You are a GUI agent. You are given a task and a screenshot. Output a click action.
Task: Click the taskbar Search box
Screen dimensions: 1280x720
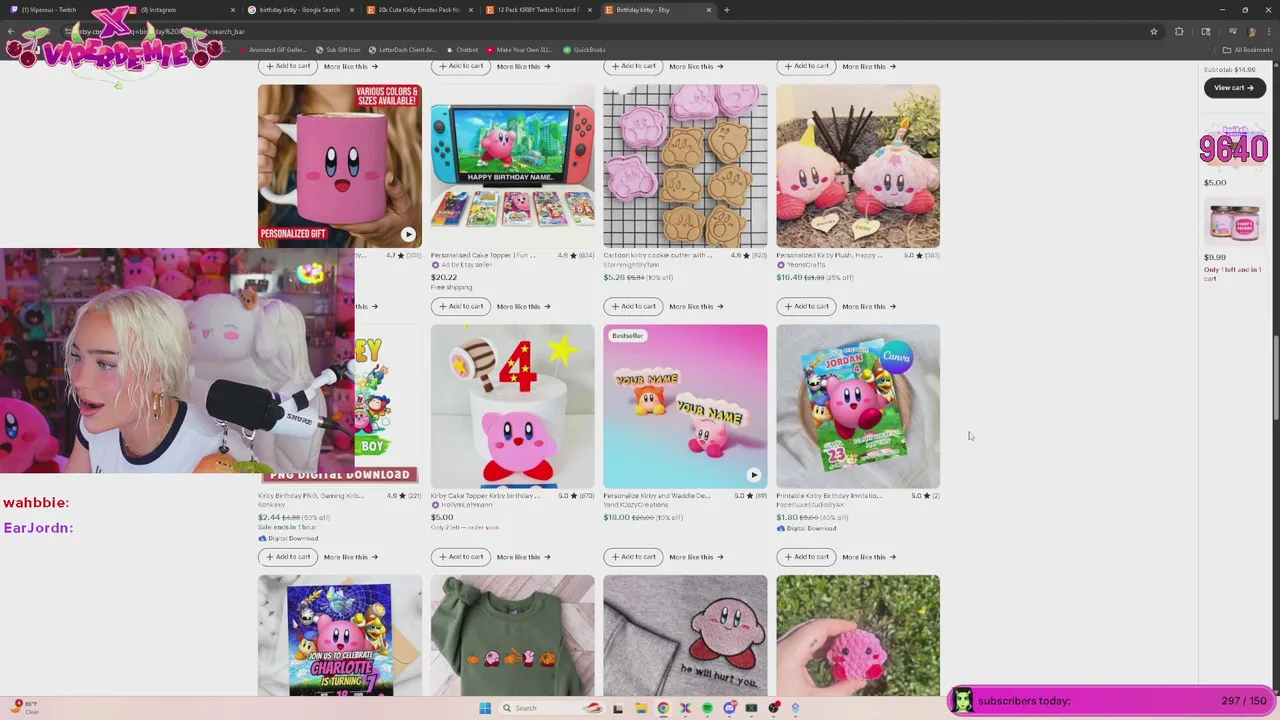tap(552, 708)
